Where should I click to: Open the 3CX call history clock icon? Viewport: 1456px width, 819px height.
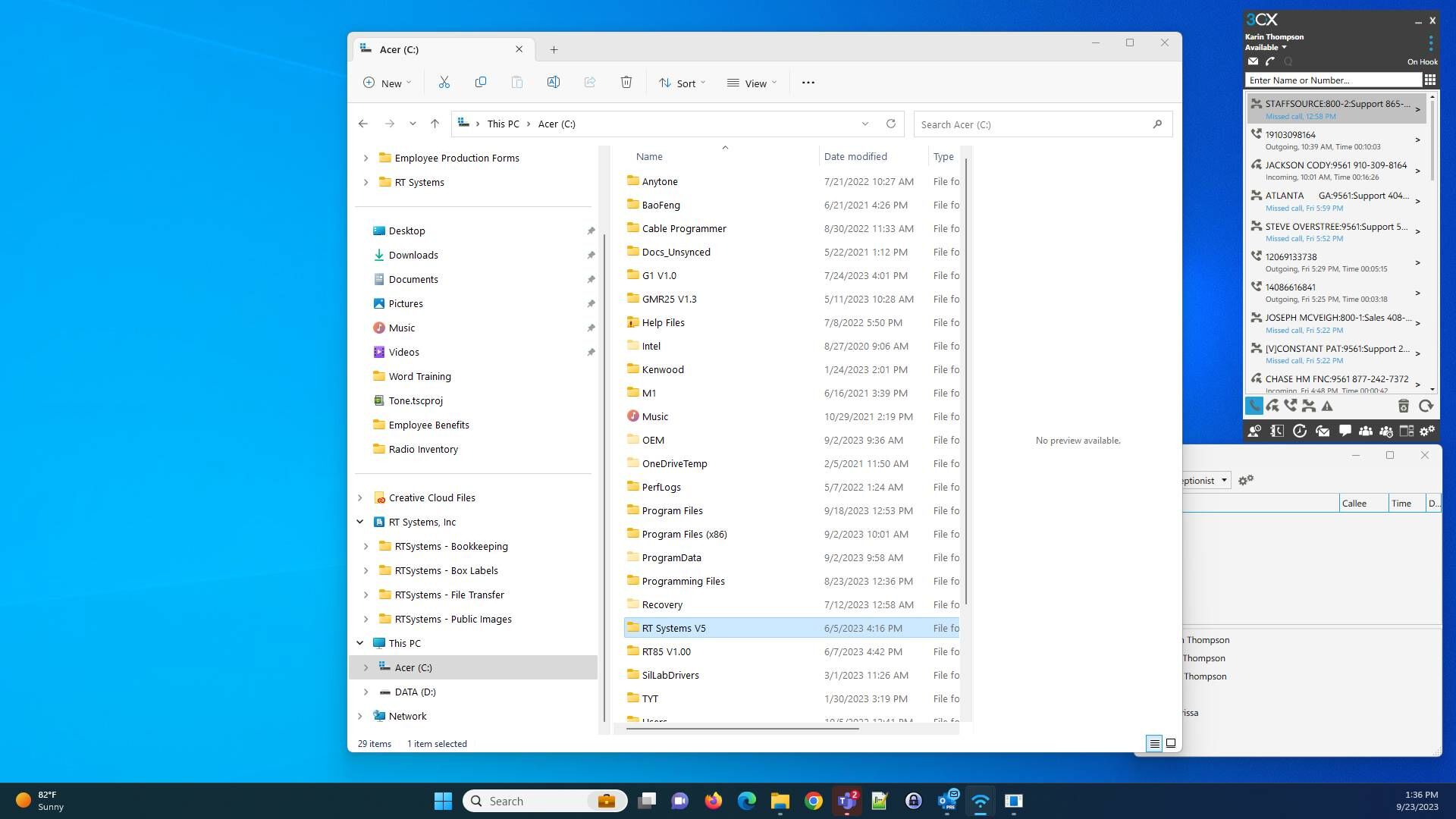click(x=1300, y=431)
